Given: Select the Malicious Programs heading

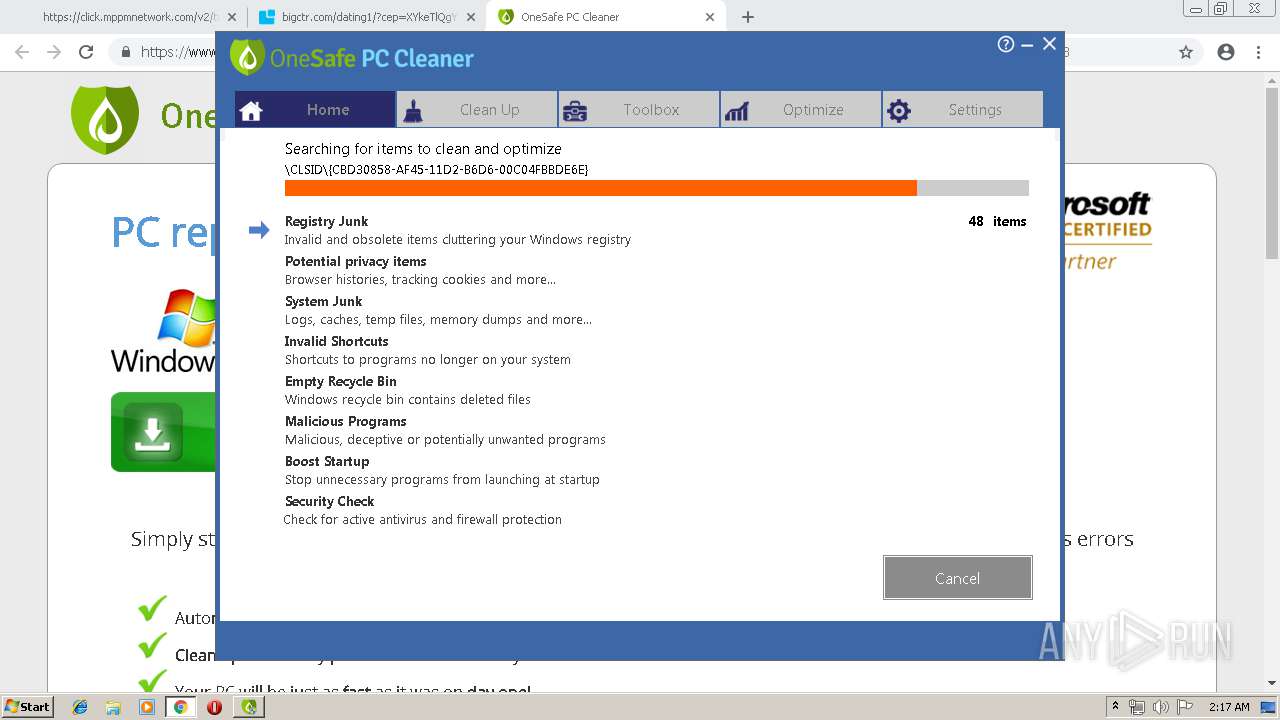Looking at the screenshot, I should click(345, 421).
